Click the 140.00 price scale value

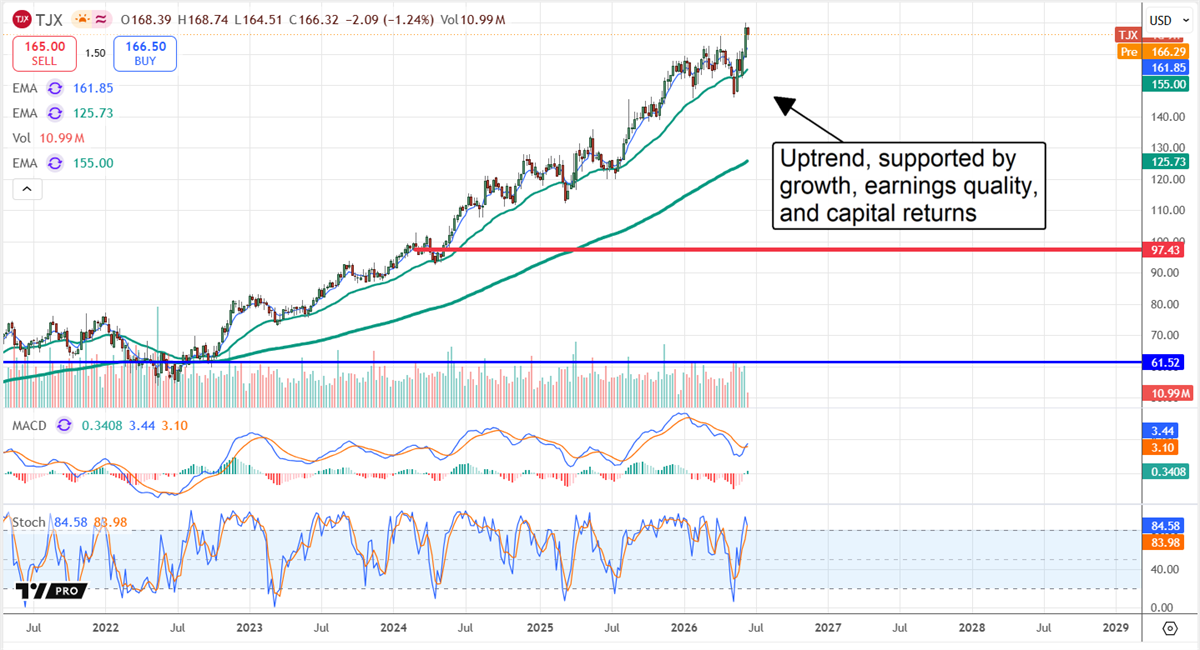[1168, 116]
